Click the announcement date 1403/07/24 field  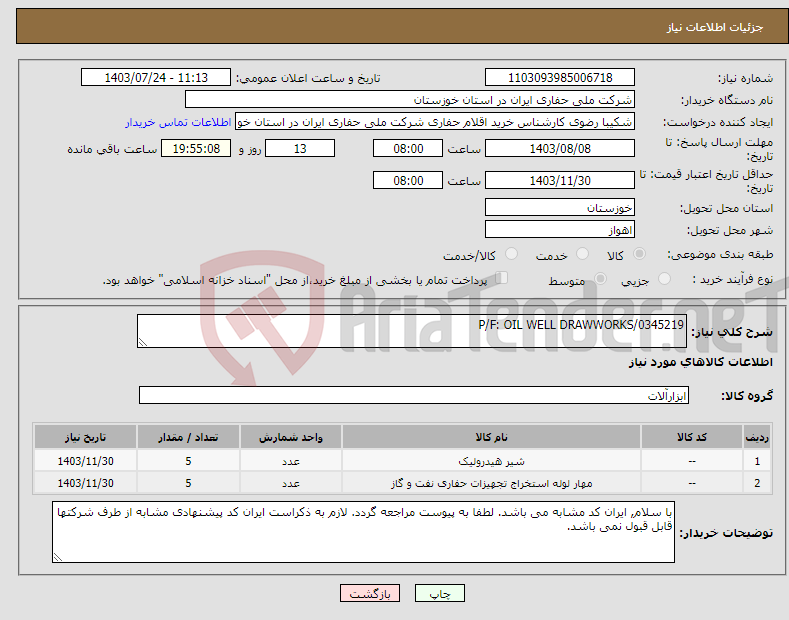155,78
